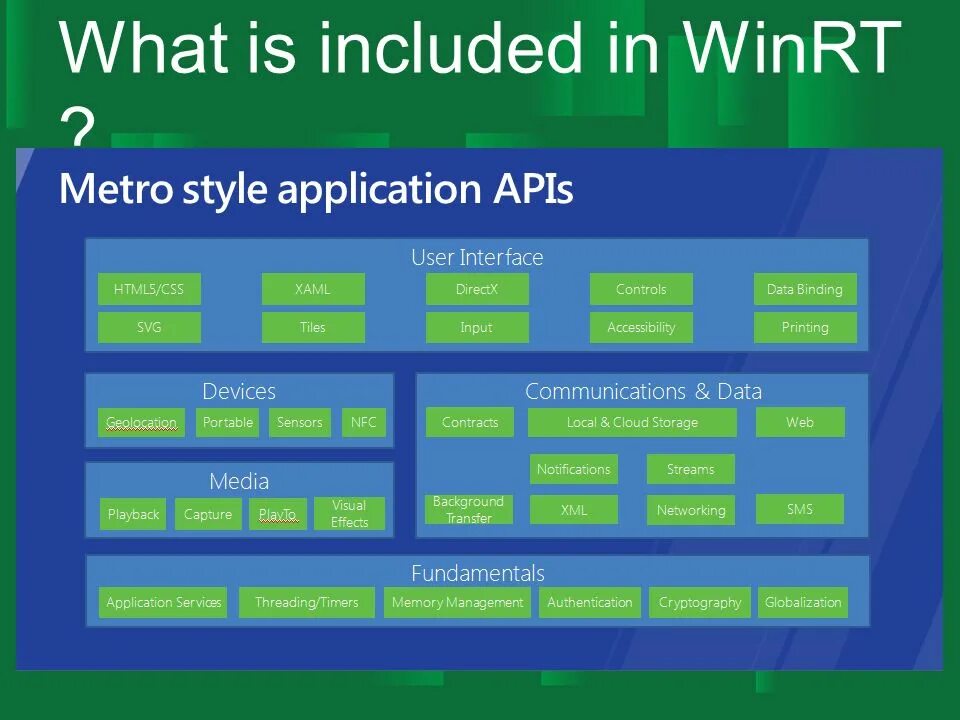This screenshot has height=720, width=960.
Task: Click the Authentication box
Action: 590,602
